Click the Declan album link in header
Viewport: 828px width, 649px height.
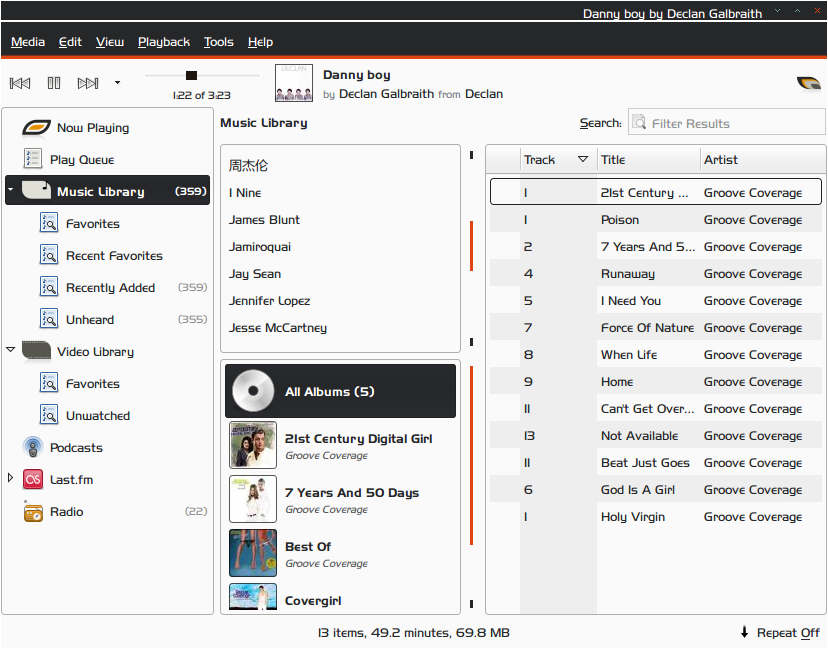click(x=484, y=94)
